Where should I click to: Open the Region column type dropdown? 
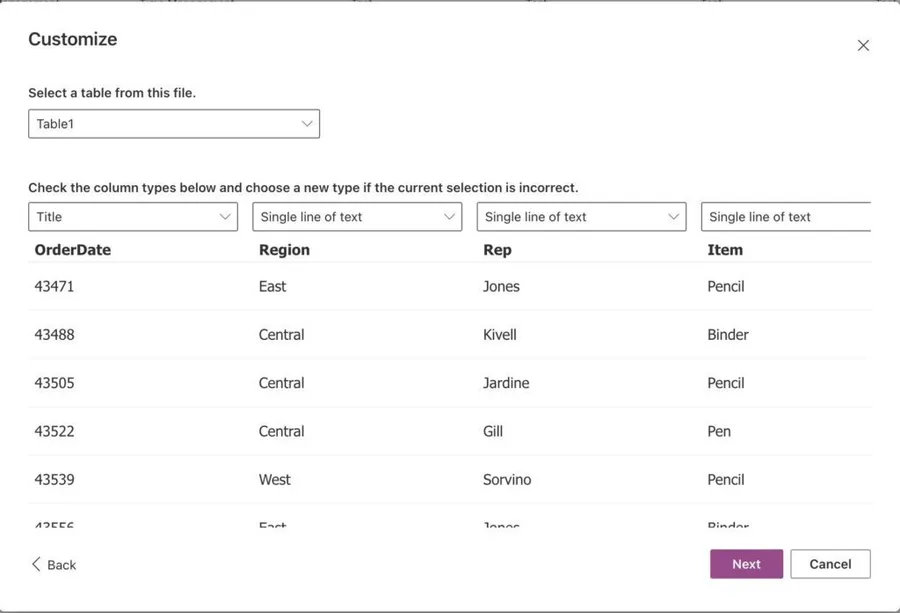(357, 217)
